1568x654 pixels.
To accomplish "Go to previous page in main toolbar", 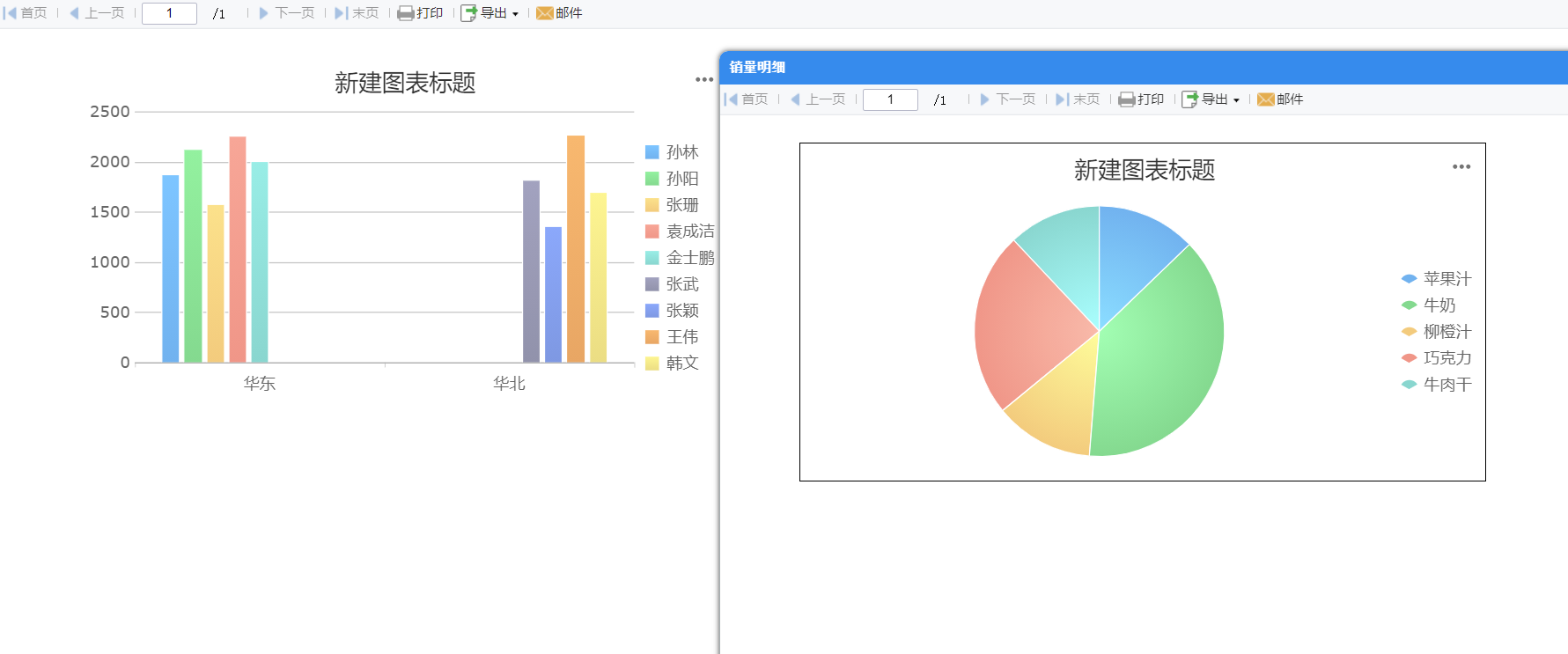I will point(97,13).
